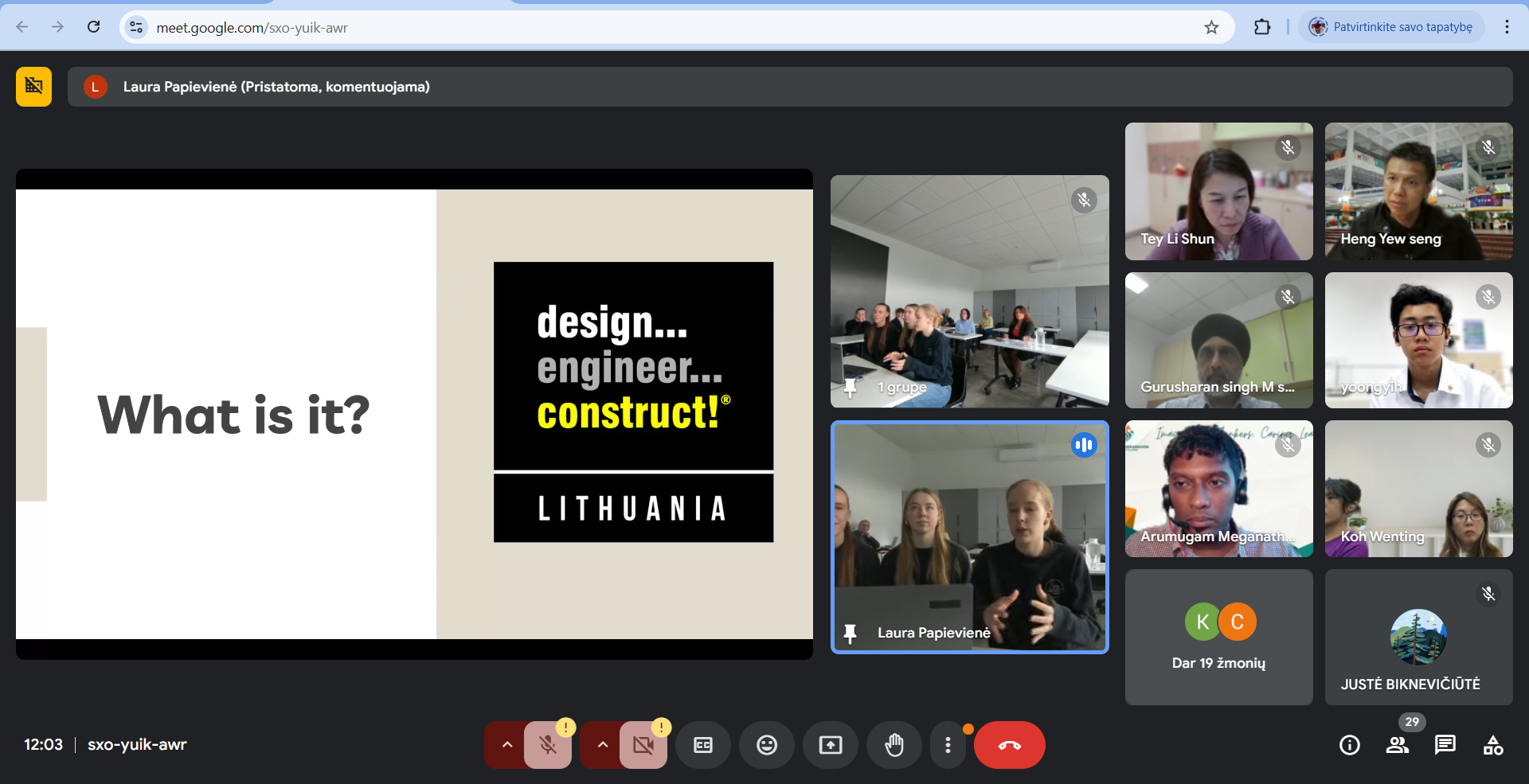1529x784 pixels.
Task: Send an emoji reaction
Action: coord(767,745)
